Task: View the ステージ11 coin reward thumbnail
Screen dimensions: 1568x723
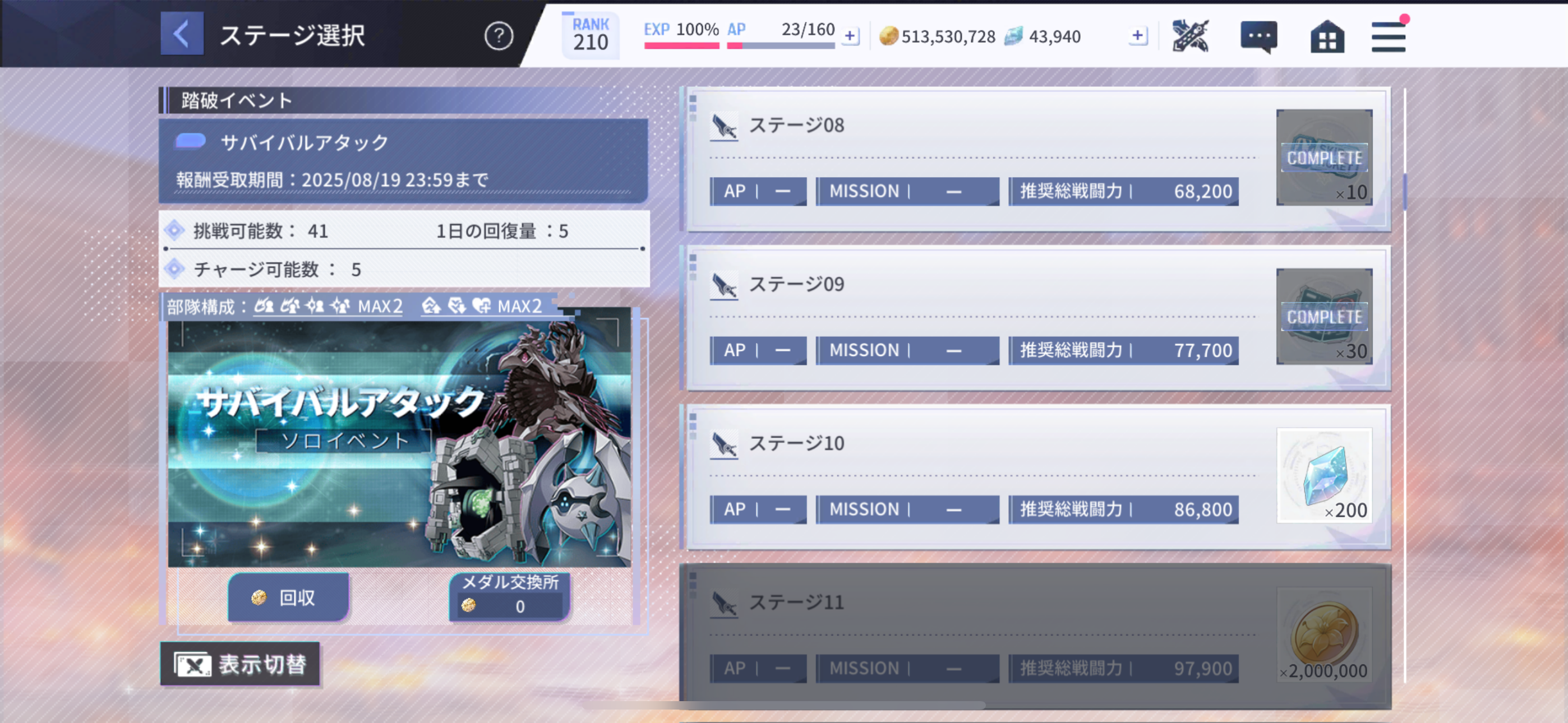Action: [x=1324, y=634]
